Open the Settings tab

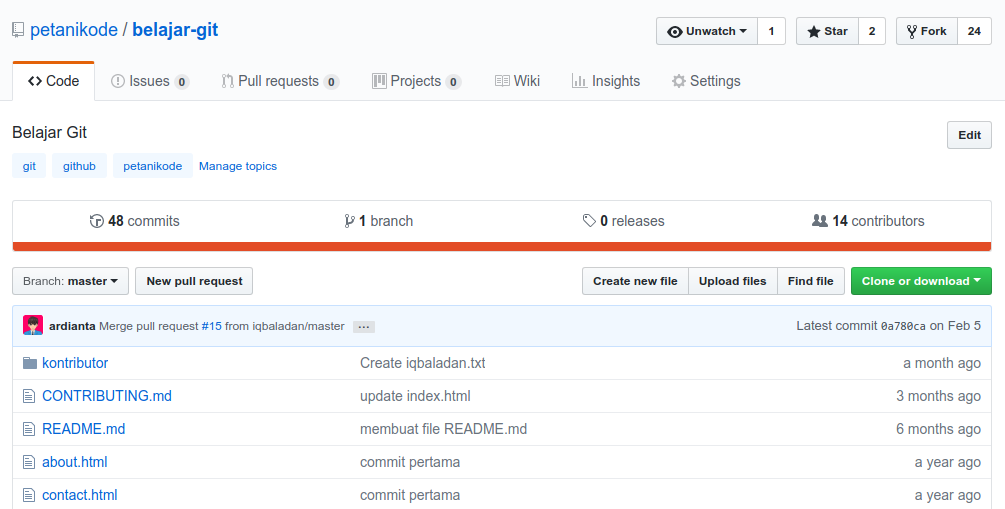706,81
